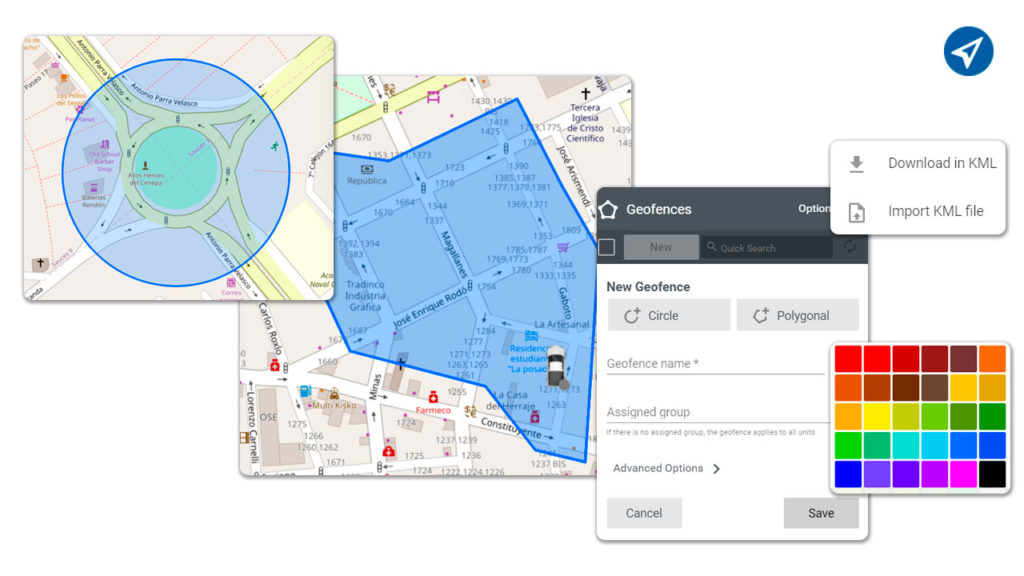The image size is (1024, 576).
Task: Choose Download in KML
Action: [x=918, y=163]
